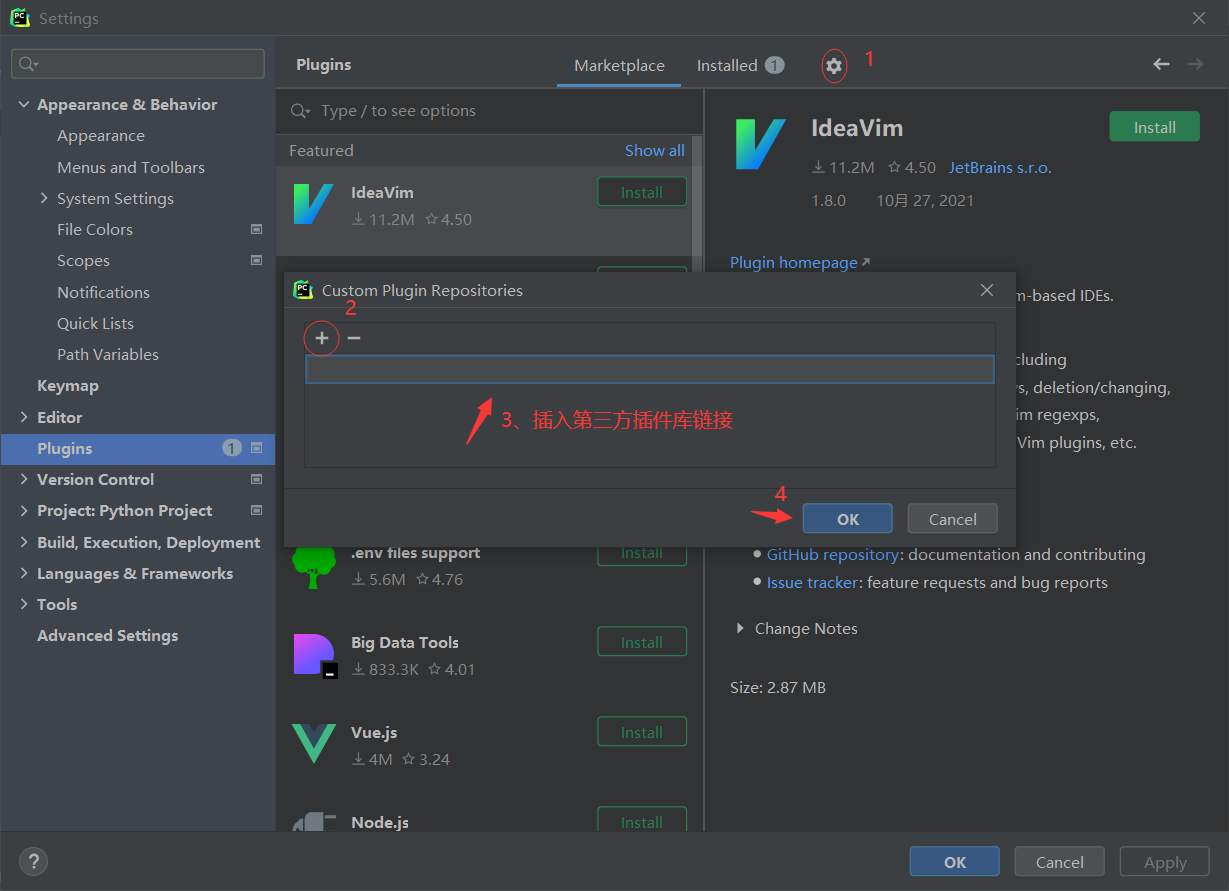Click the Project: Python Project settings icon

point(256,511)
